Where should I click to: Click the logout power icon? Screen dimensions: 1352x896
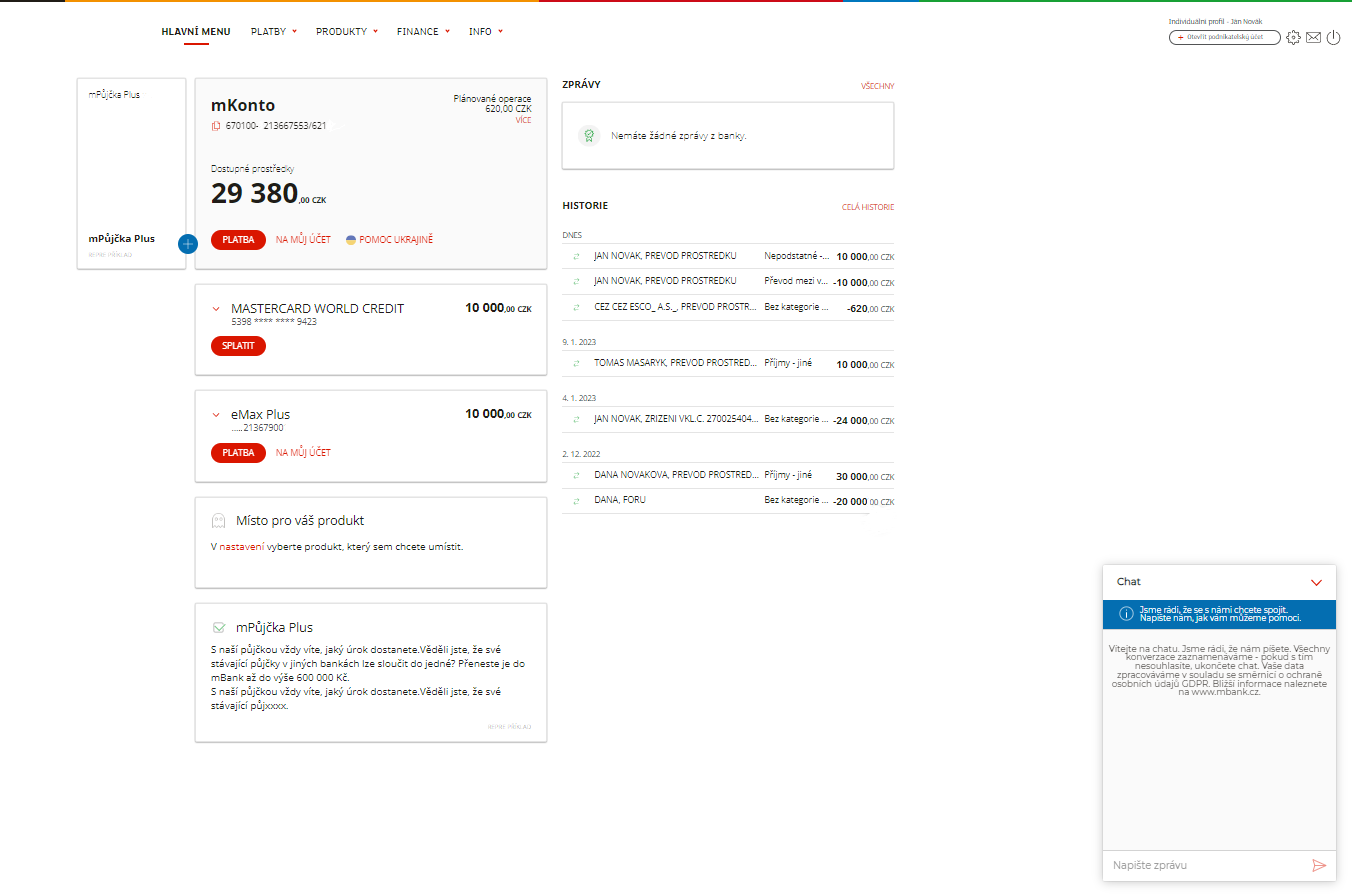[1333, 38]
